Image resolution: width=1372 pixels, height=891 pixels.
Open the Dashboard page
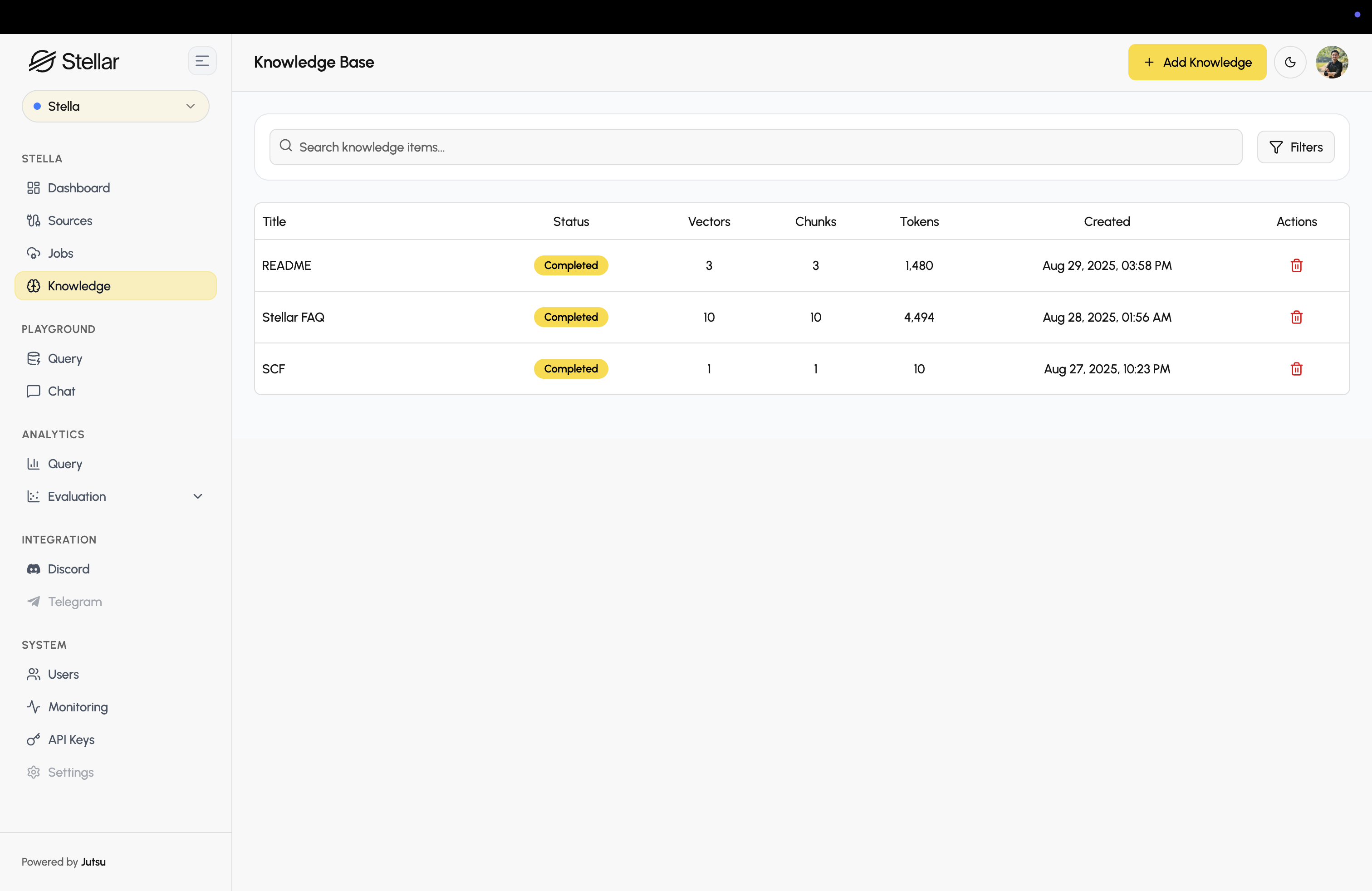click(x=78, y=188)
